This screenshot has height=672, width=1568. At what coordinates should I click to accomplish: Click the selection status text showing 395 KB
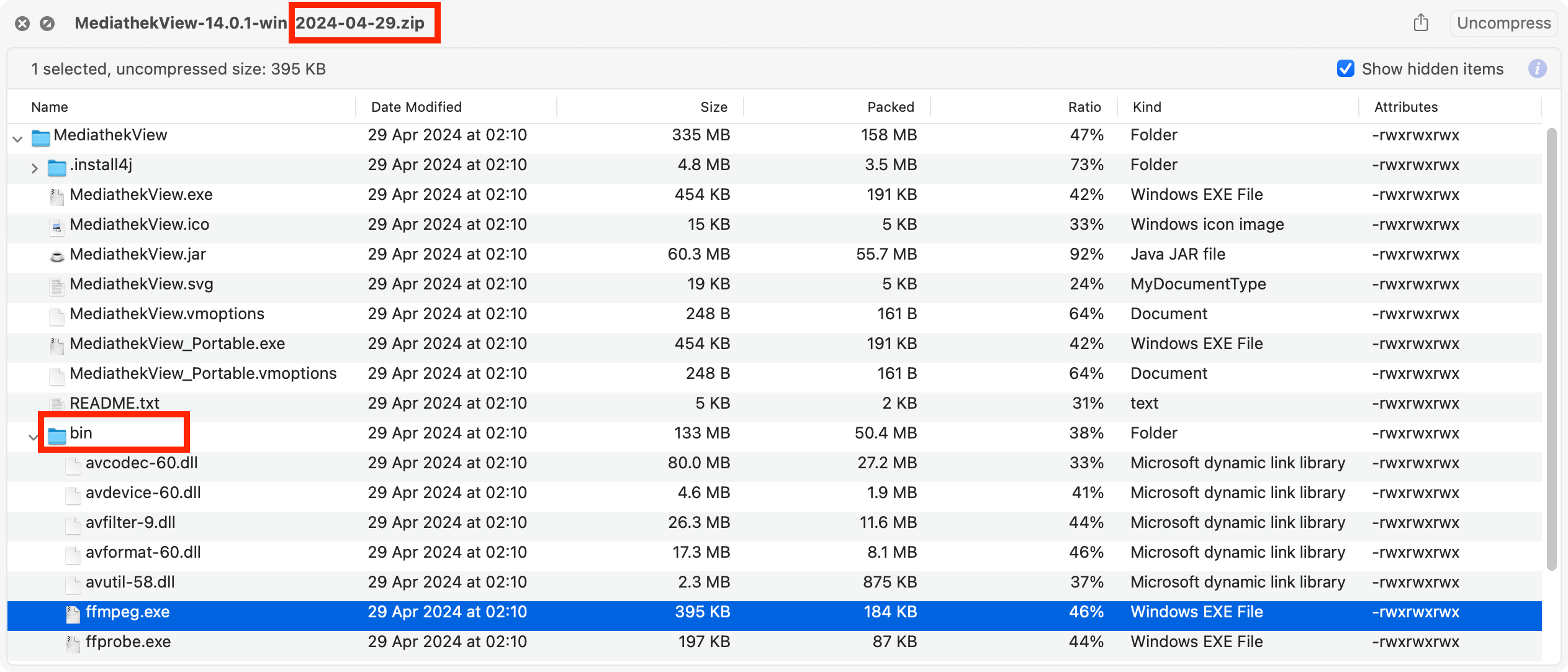pyautogui.click(x=178, y=68)
